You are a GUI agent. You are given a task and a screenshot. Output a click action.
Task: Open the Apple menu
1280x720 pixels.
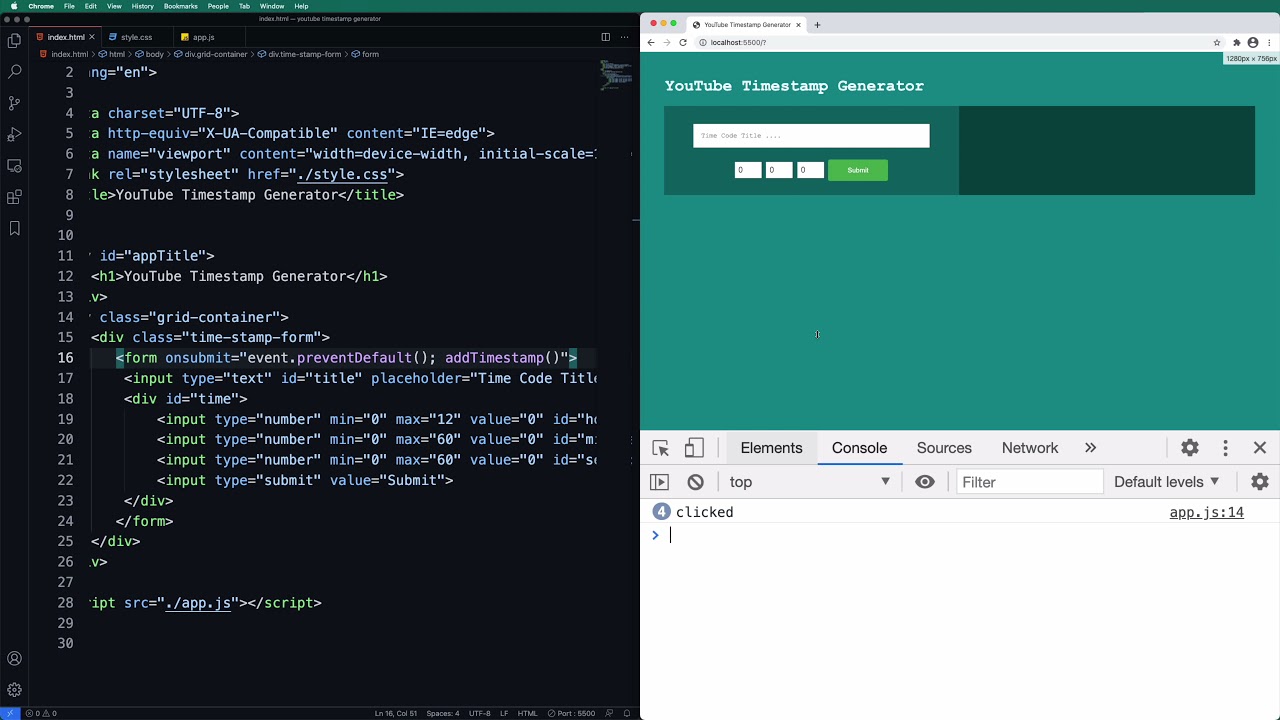click(x=14, y=6)
